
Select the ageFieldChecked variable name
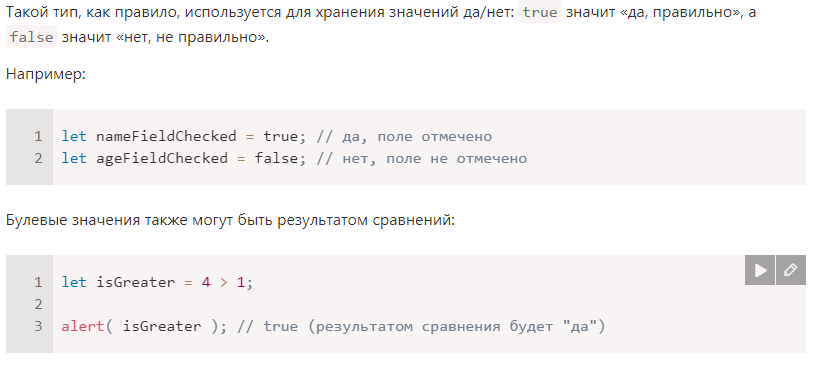pos(162,158)
